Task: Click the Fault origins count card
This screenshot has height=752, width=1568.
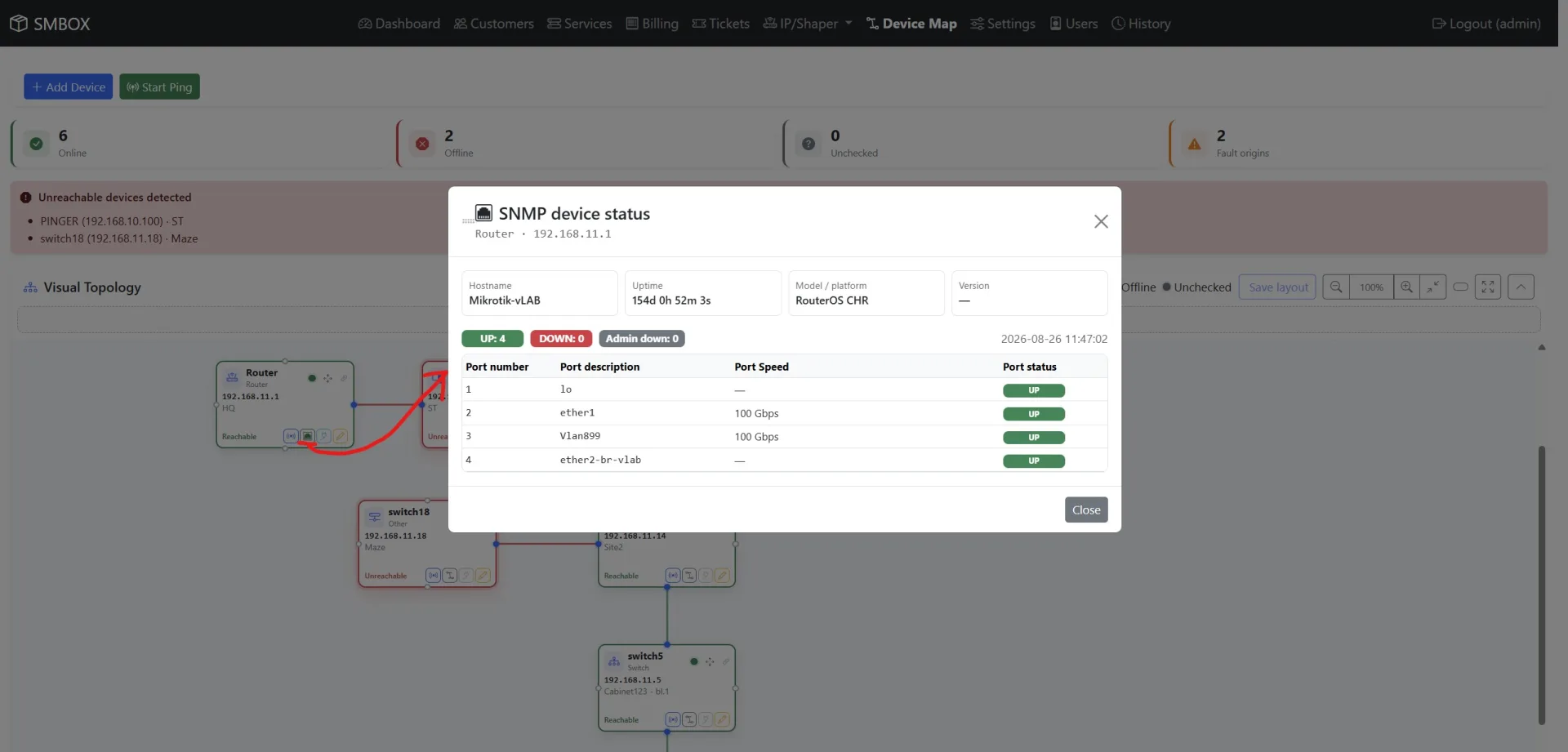Action: click(x=1357, y=144)
